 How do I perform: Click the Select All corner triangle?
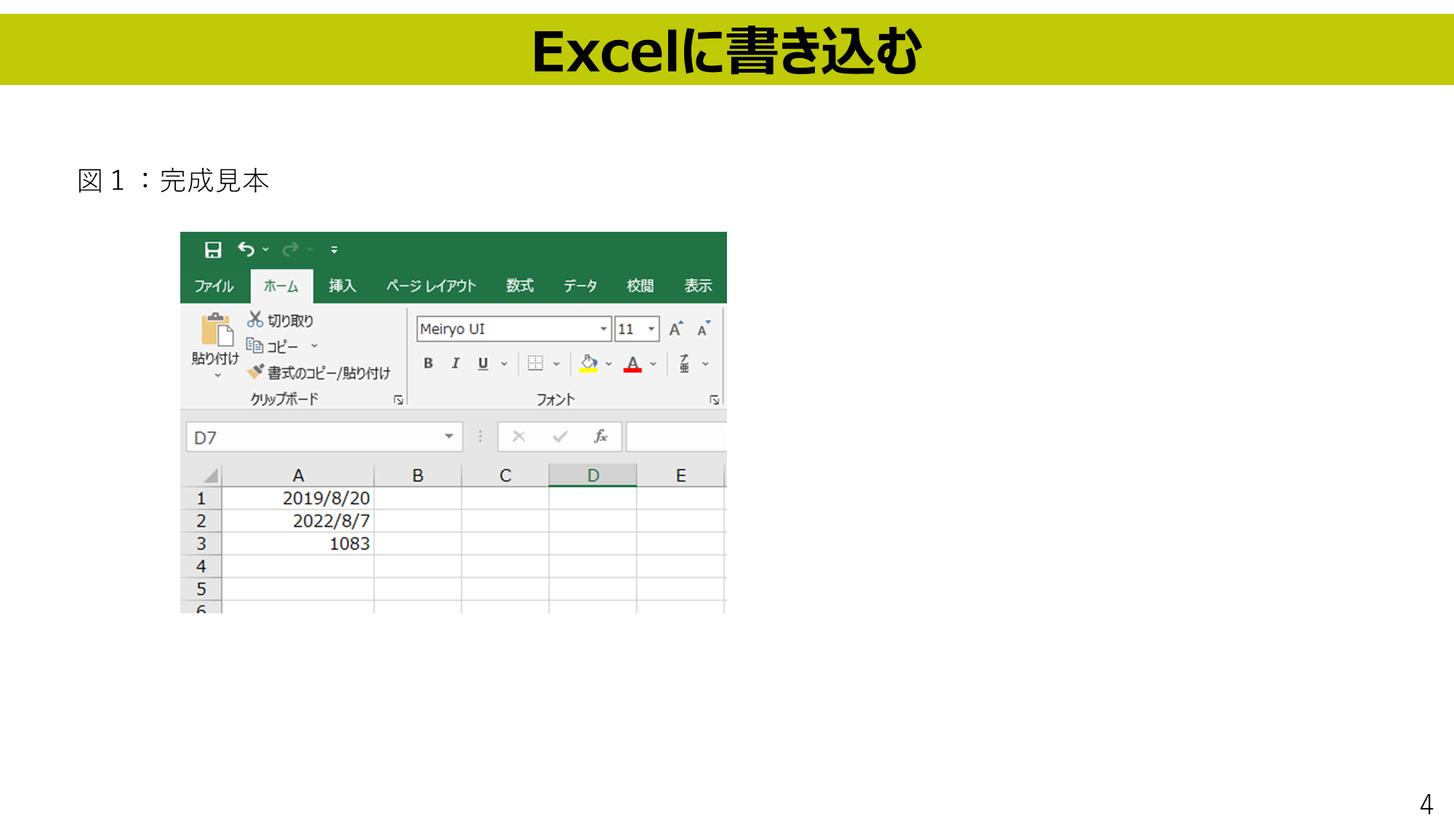click(x=210, y=476)
